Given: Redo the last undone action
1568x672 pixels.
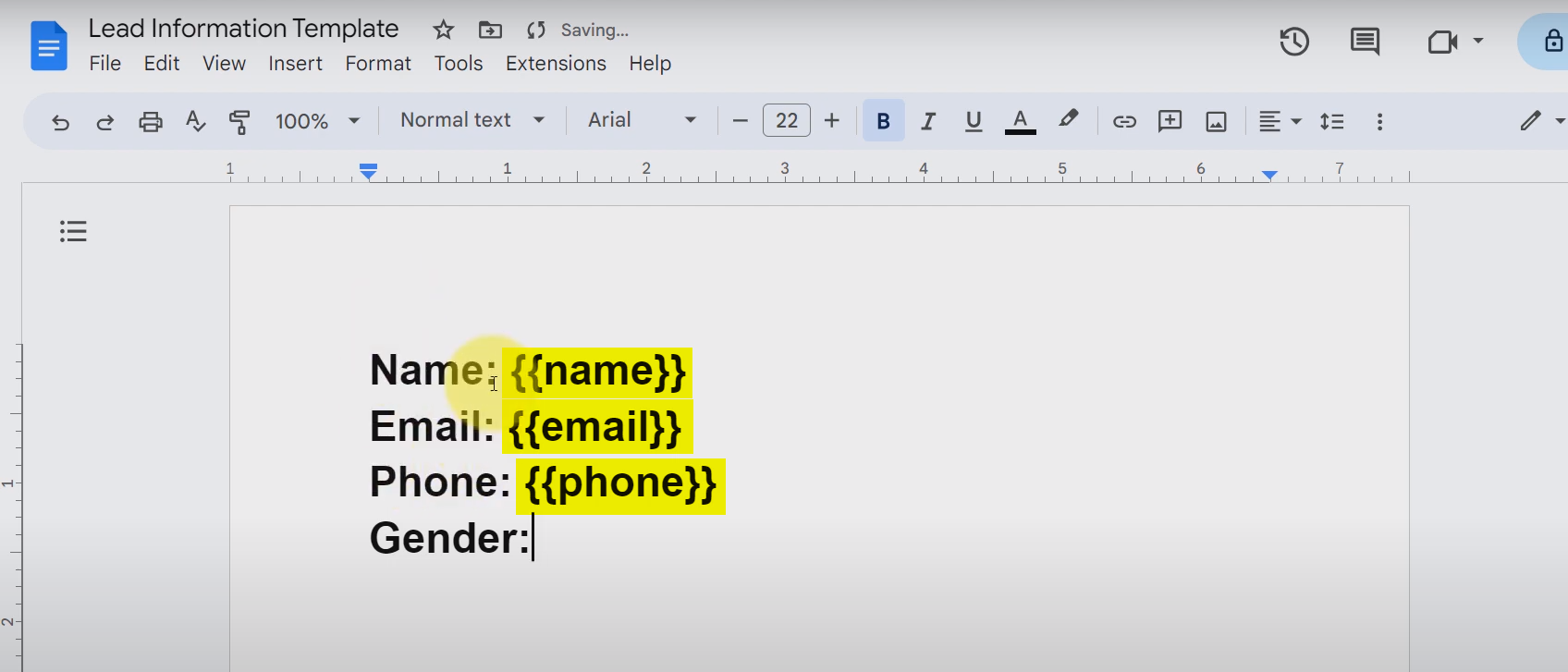Looking at the screenshot, I should pos(104,121).
